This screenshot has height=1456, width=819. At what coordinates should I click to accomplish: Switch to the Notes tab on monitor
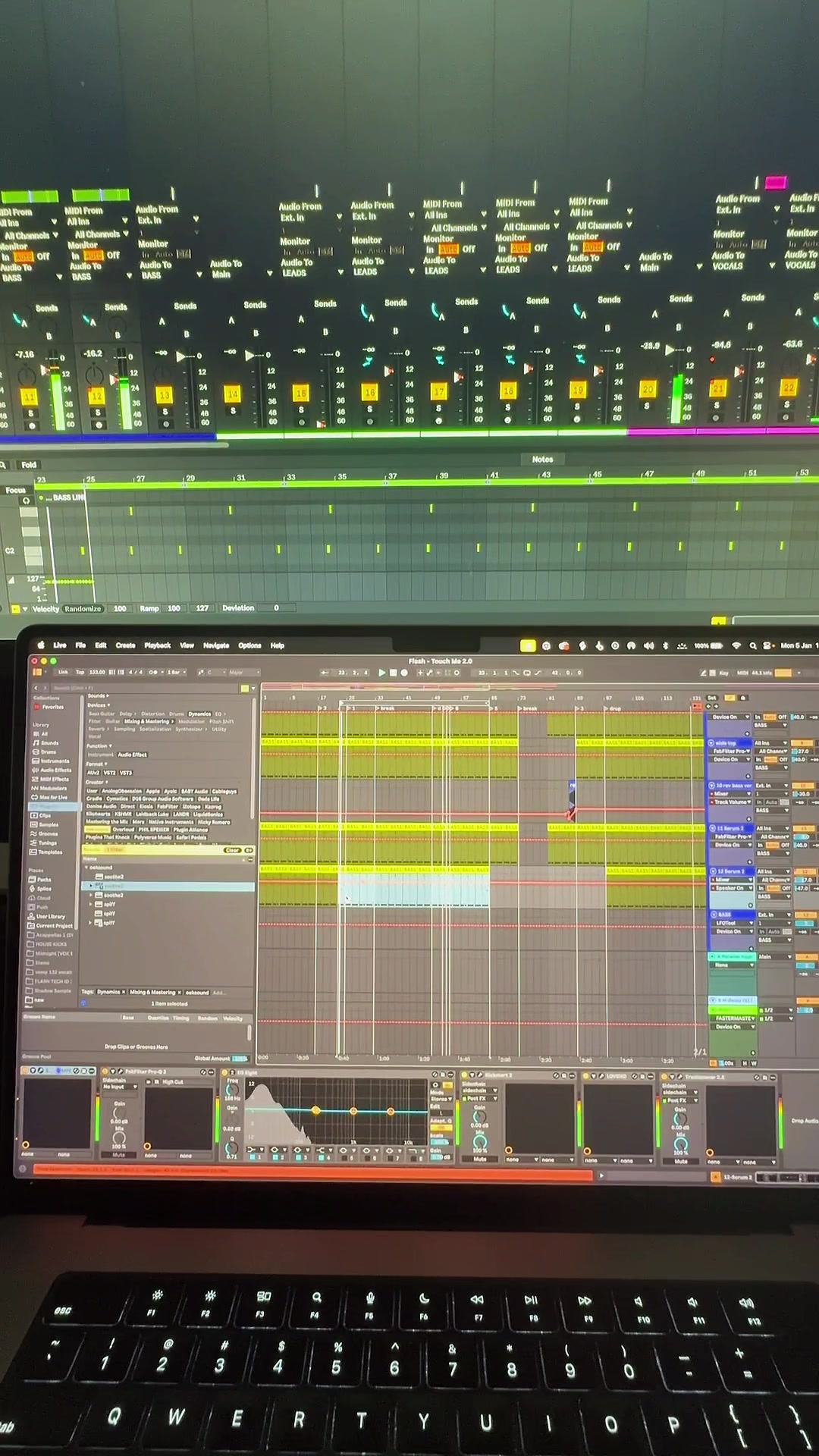click(542, 460)
